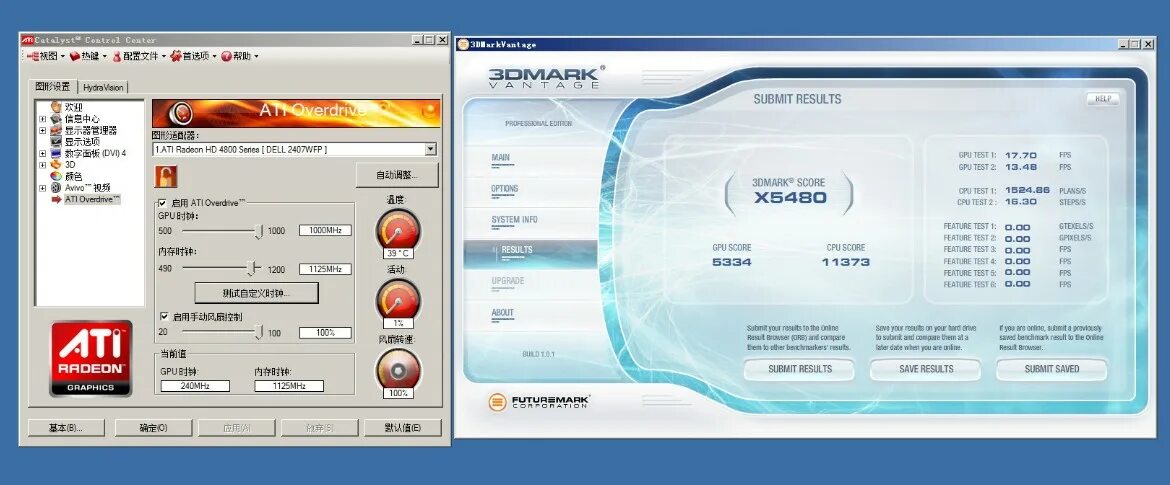Click the requested 1125MHz memory clock field
1170x485 pixels.
325,269
